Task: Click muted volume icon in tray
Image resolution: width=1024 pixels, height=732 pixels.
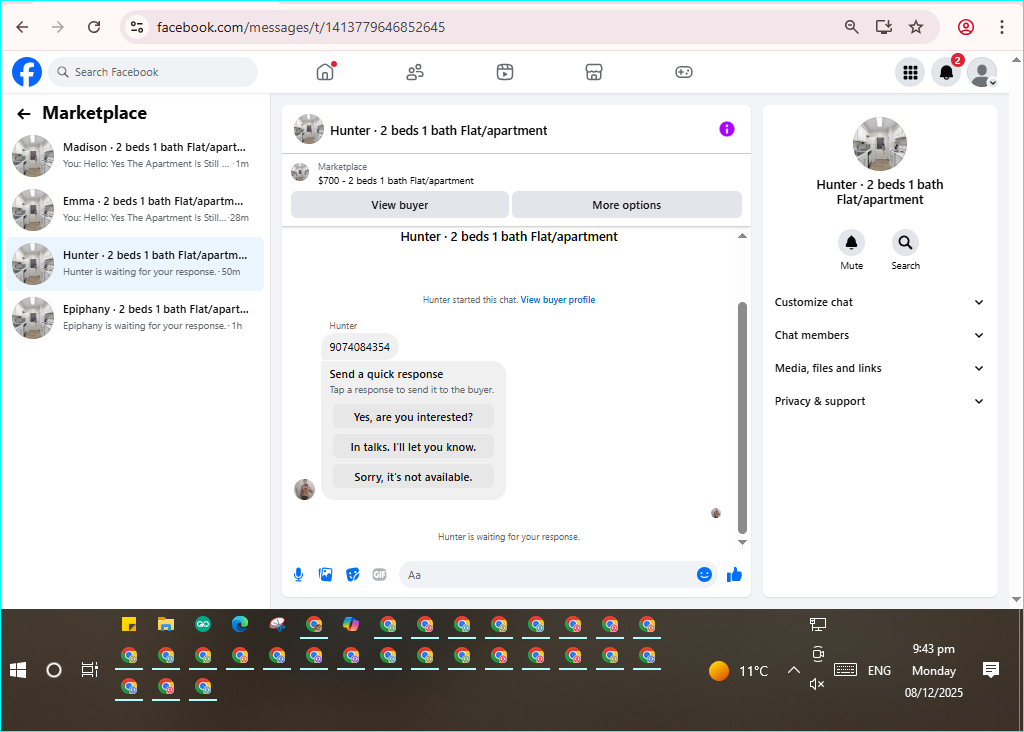Action: [x=817, y=684]
